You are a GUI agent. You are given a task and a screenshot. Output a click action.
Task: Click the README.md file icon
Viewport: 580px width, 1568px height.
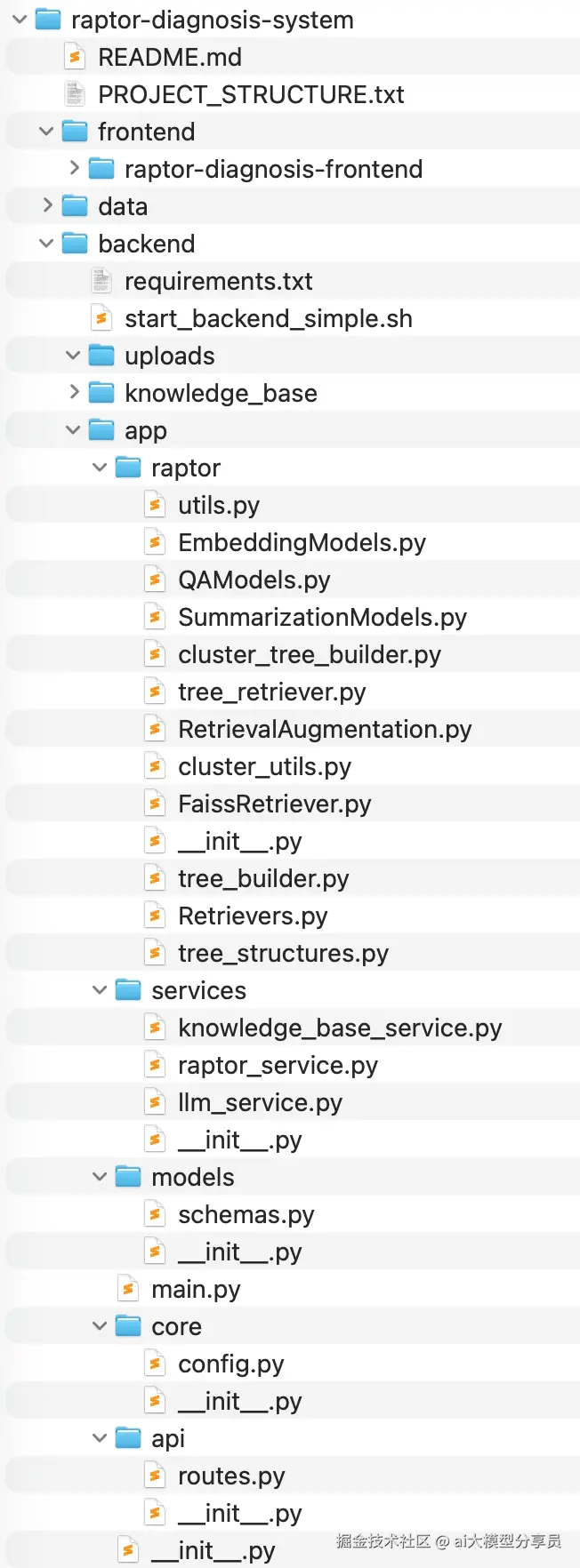coord(76,58)
